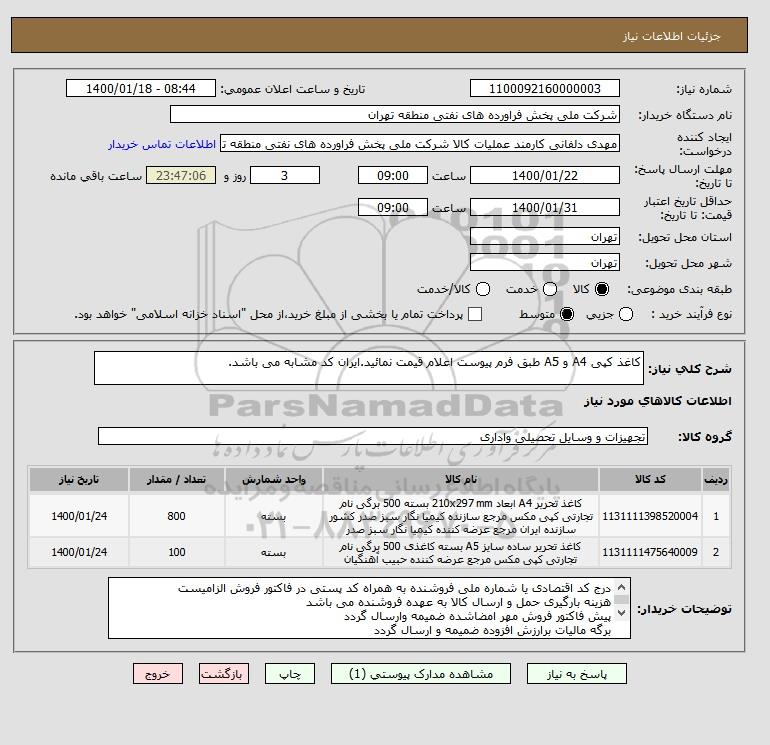Click the واحد شمارش column header
The width and height of the screenshot is (770, 745).
pos(274,479)
